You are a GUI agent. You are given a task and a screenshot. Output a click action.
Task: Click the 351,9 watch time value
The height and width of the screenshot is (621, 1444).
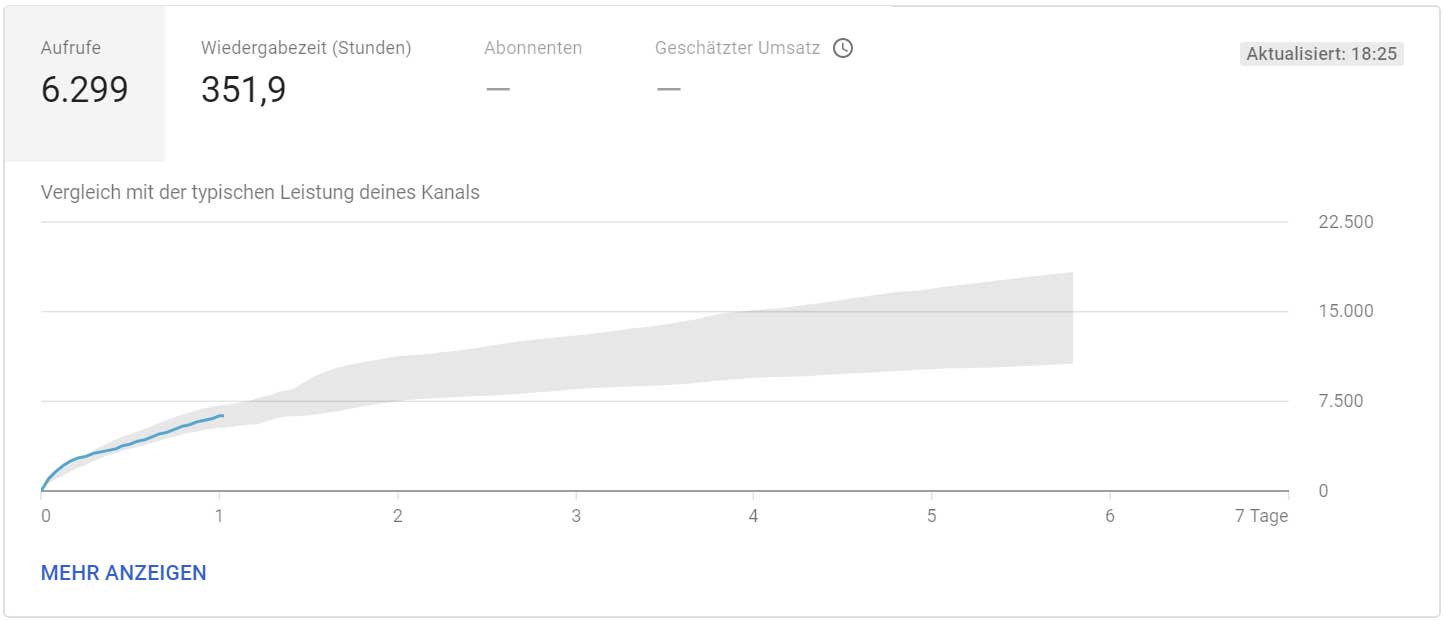point(244,90)
